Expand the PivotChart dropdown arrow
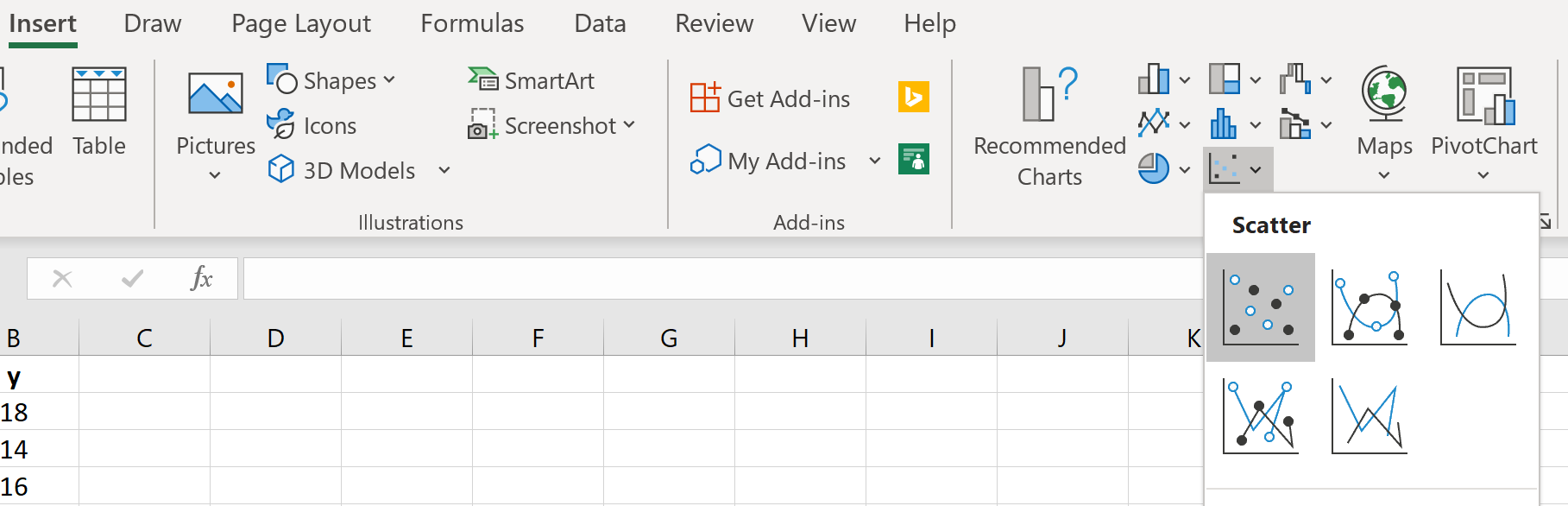 click(x=1483, y=175)
